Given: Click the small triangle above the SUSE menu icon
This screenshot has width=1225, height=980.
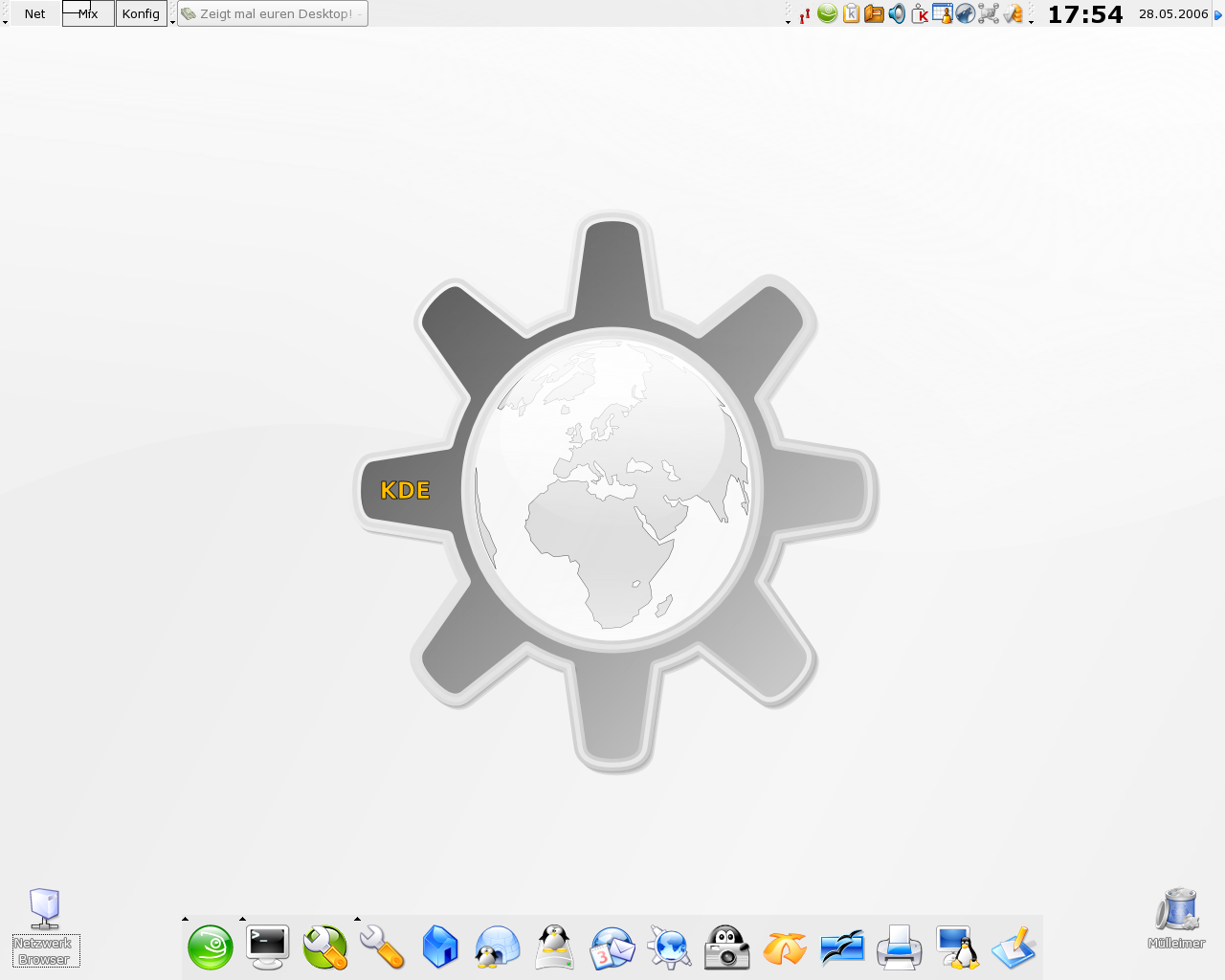Looking at the screenshot, I should 185,919.
